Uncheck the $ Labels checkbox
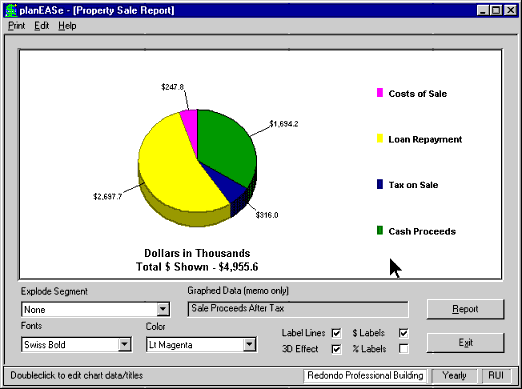This screenshot has height=389, width=522. point(403,333)
